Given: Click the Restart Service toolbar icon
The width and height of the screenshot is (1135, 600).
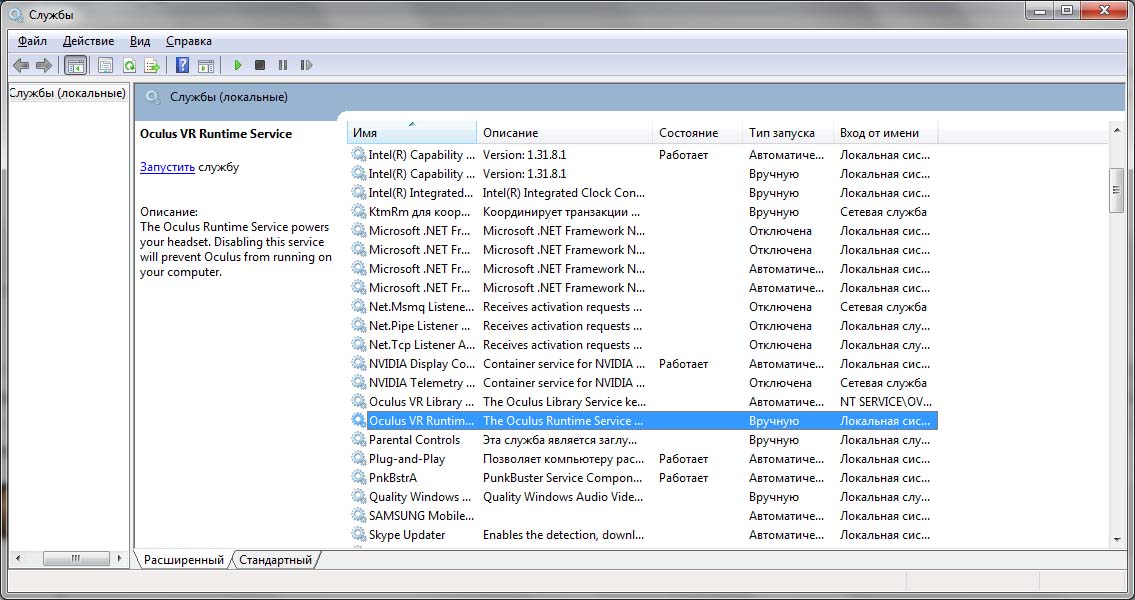Looking at the screenshot, I should tap(306, 65).
